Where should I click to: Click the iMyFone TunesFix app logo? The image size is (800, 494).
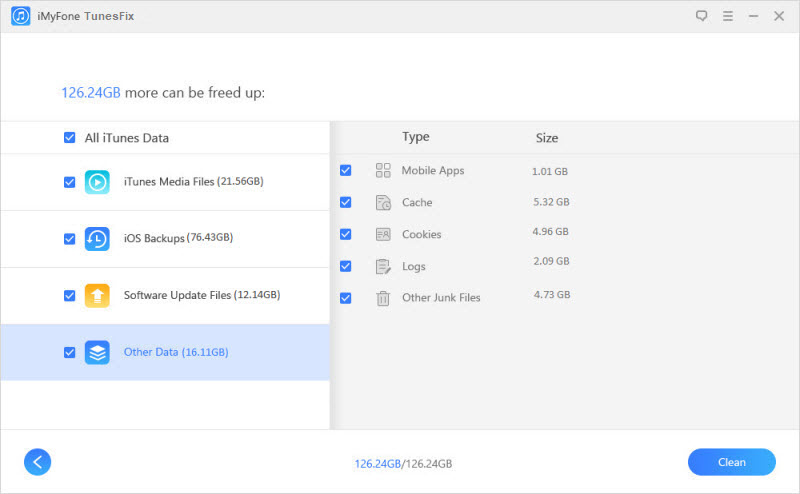20,16
